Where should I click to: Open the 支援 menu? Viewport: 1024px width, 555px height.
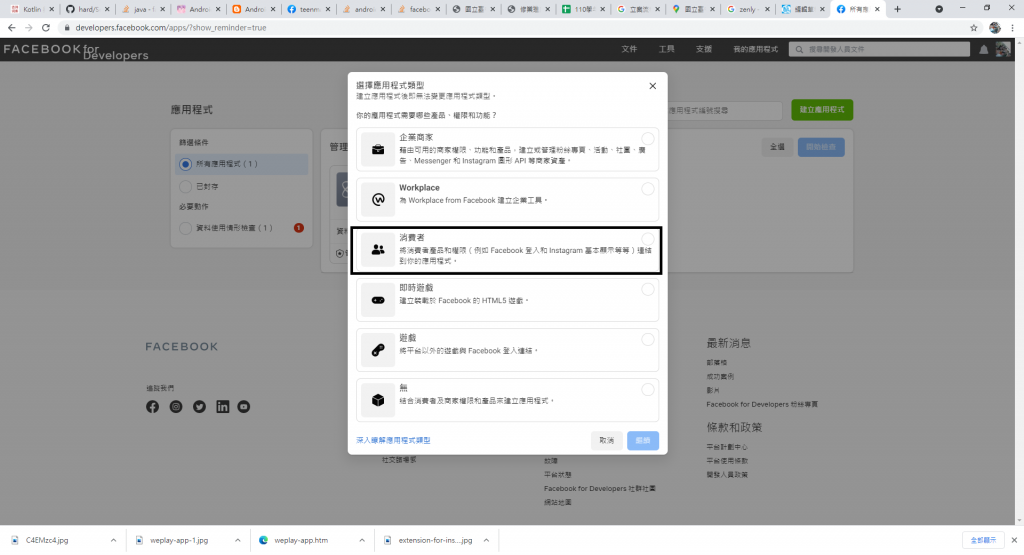click(x=703, y=49)
